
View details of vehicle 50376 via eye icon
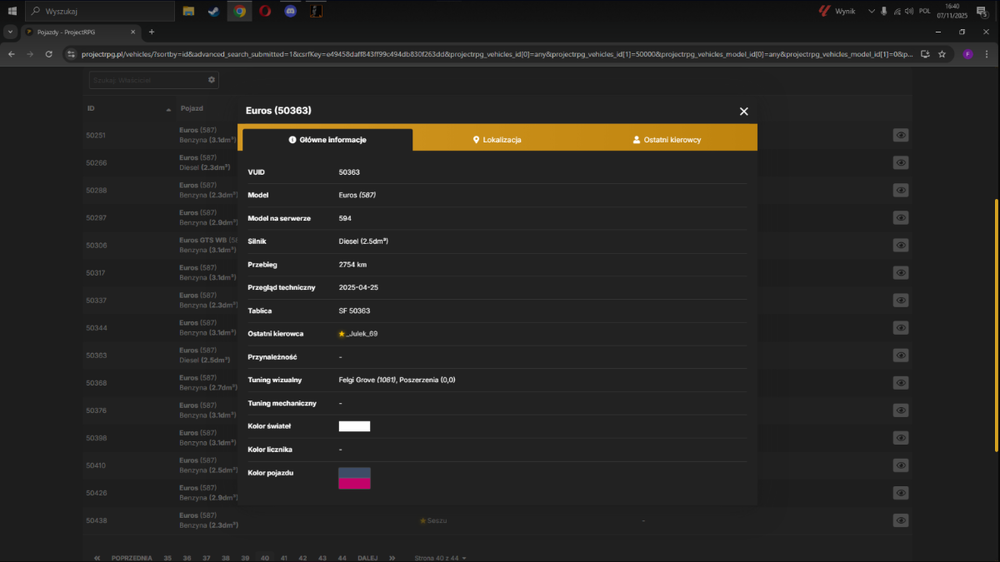click(x=901, y=410)
